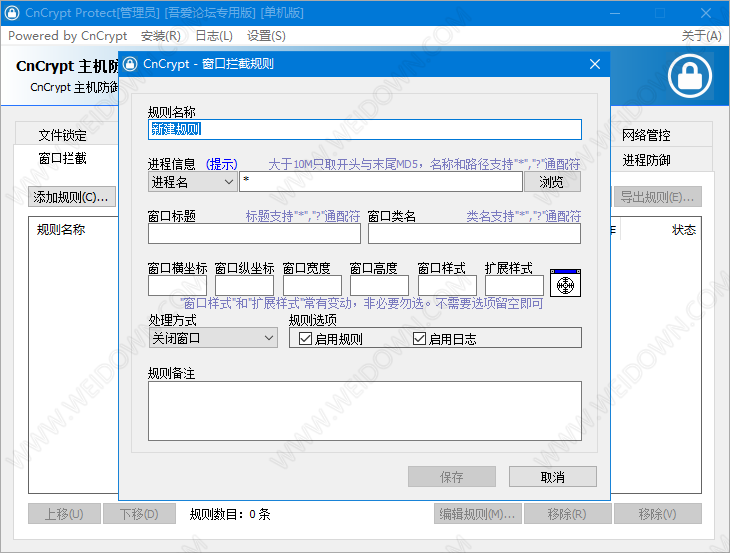Click the 移除(R) button

[567, 514]
